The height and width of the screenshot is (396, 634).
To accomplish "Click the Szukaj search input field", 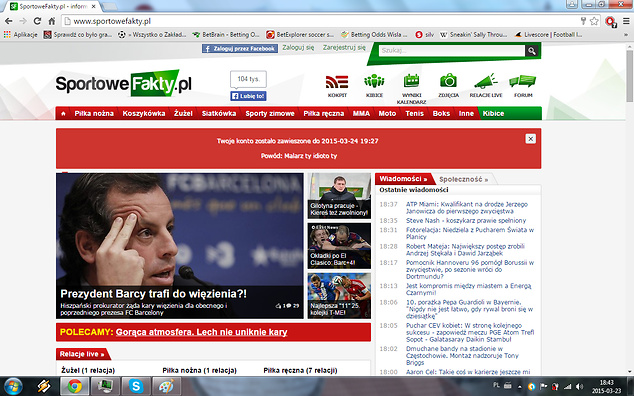I will click(x=452, y=51).
